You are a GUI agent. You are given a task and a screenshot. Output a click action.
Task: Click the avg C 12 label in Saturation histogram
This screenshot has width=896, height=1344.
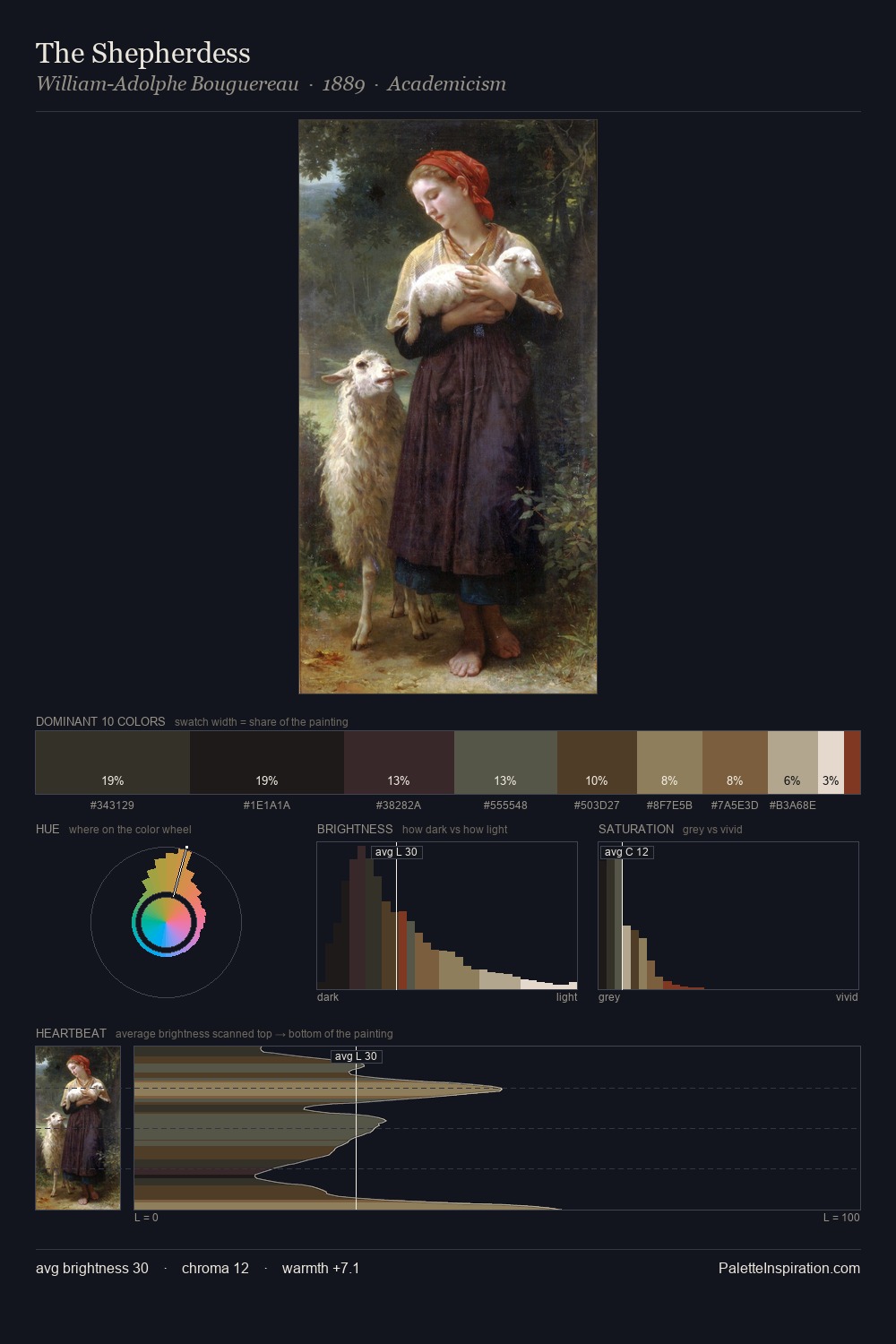pyautogui.click(x=626, y=852)
